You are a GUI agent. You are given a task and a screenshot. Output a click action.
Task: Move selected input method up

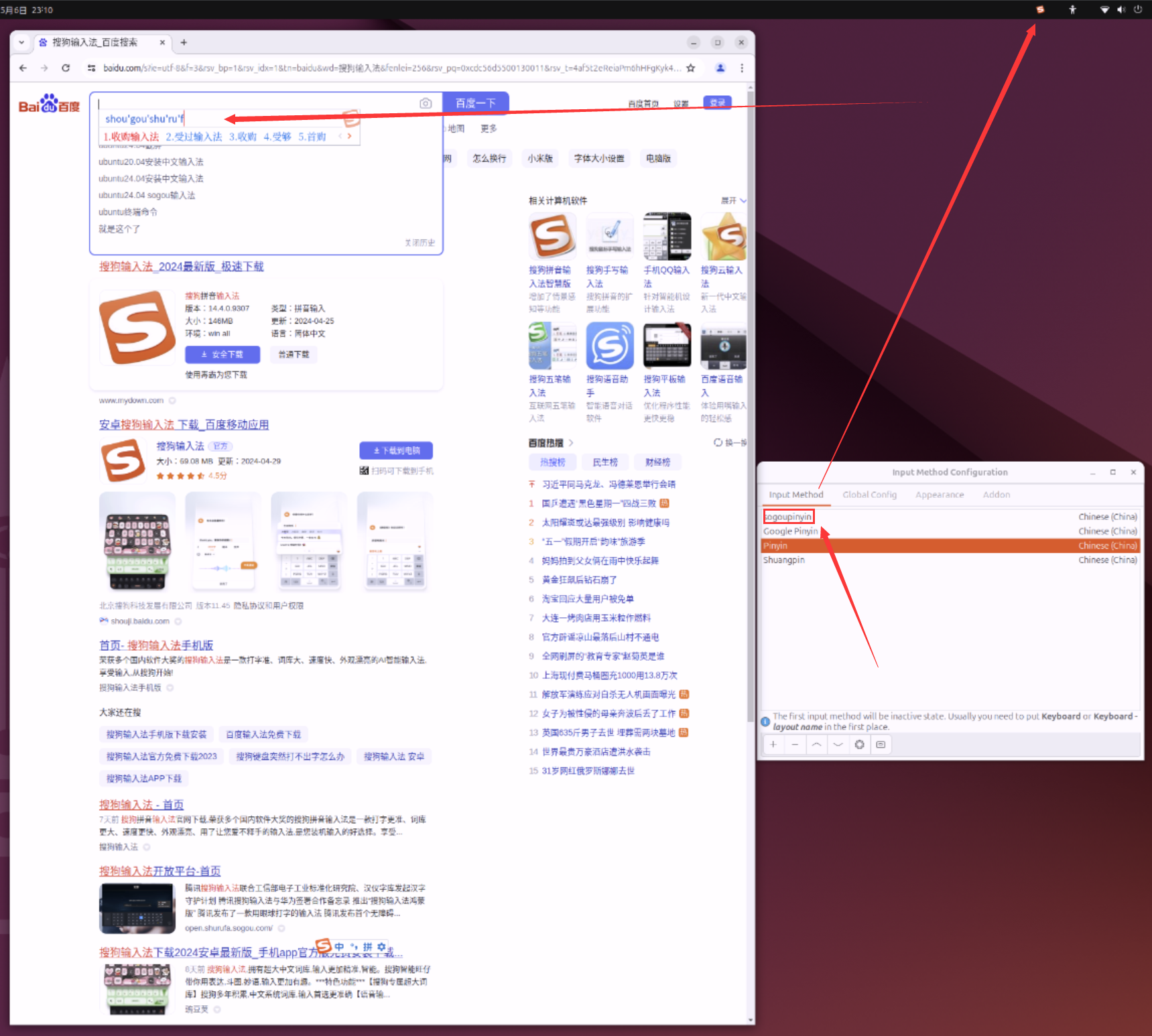pyautogui.click(x=816, y=744)
